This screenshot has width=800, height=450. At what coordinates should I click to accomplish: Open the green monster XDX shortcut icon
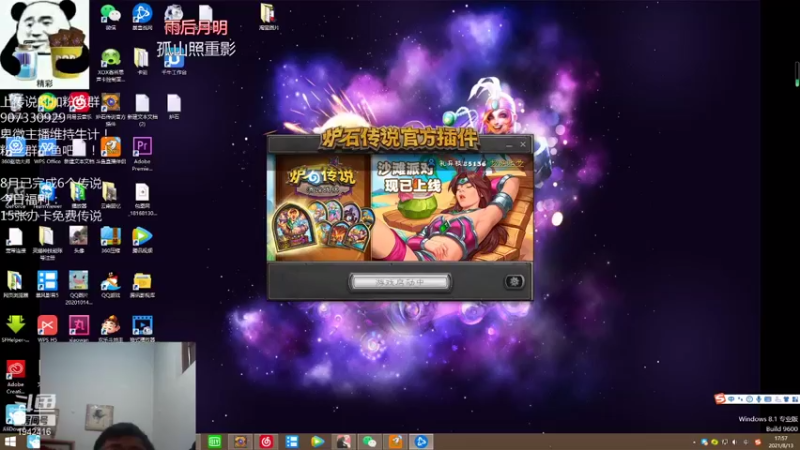[x=110, y=65]
